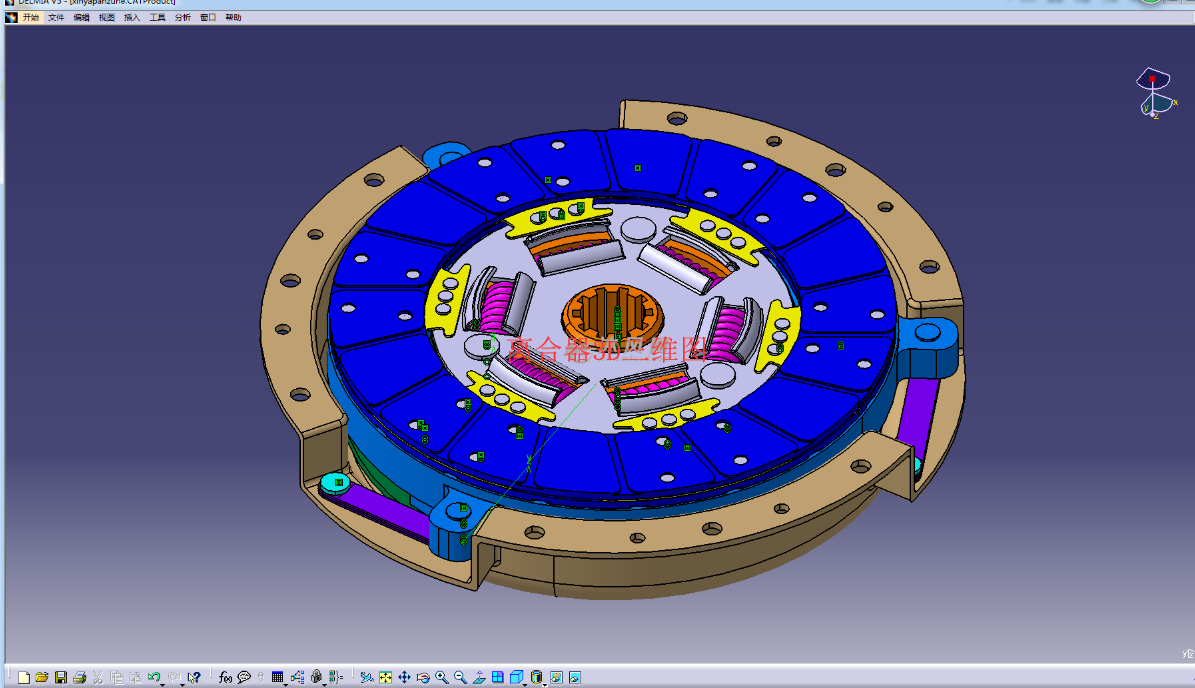The image size is (1195, 688).
Task: Create a multi-view layout
Action: [x=498, y=677]
